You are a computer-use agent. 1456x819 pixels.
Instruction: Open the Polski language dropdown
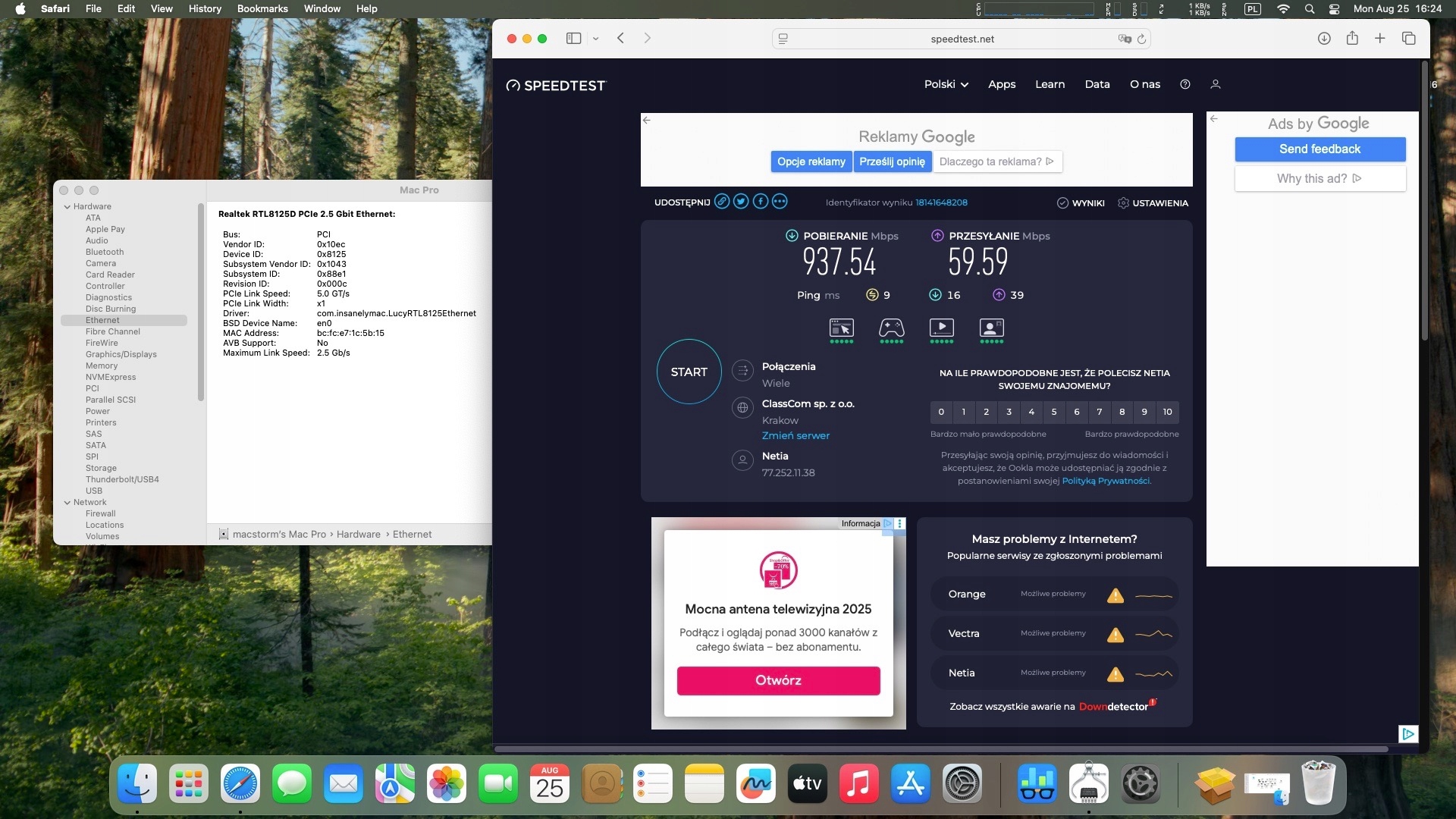946,84
